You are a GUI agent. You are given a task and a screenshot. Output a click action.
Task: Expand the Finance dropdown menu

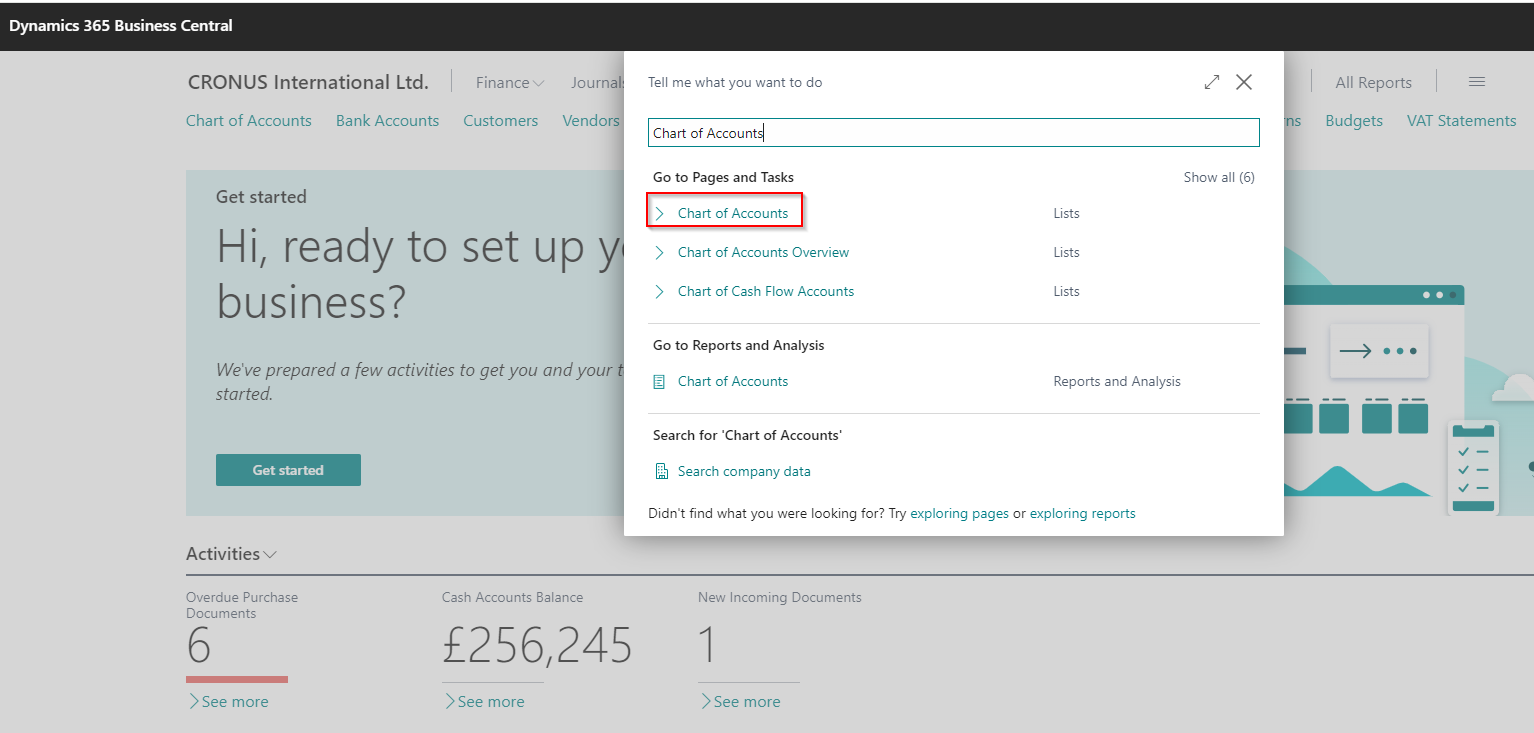pyautogui.click(x=510, y=83)
